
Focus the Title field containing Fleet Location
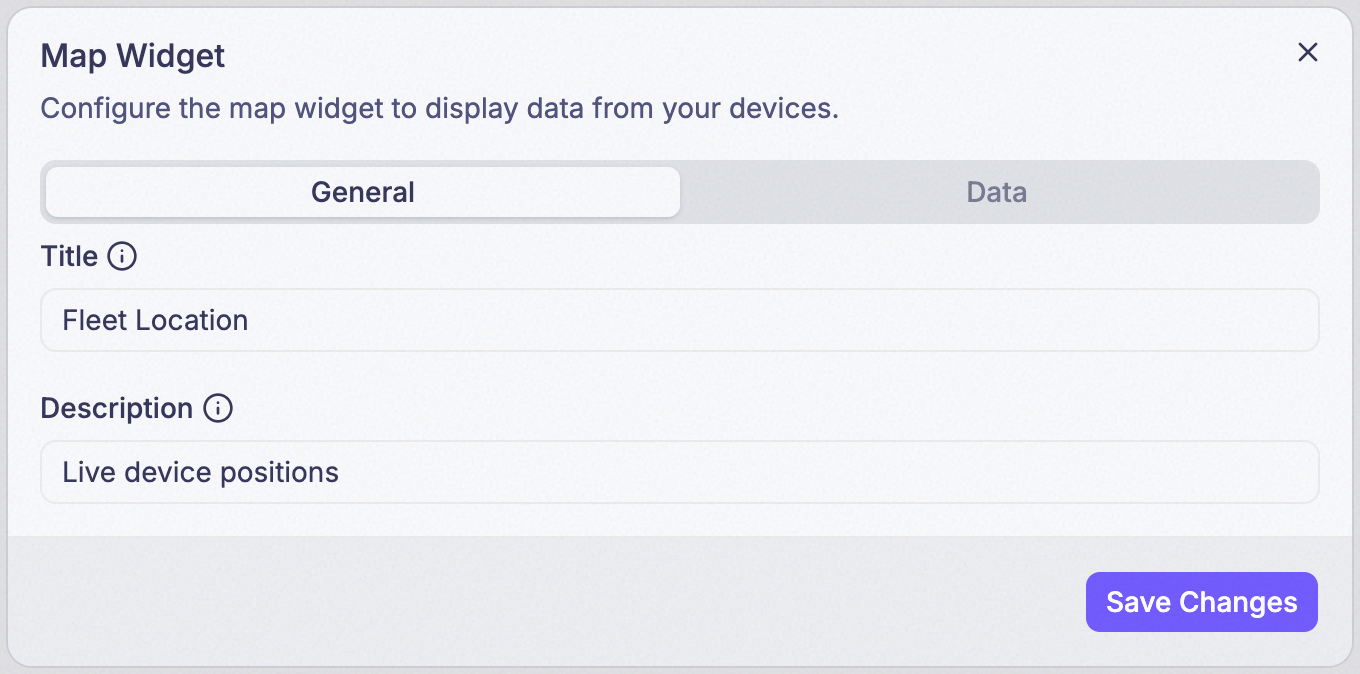(x=680, y=320)
